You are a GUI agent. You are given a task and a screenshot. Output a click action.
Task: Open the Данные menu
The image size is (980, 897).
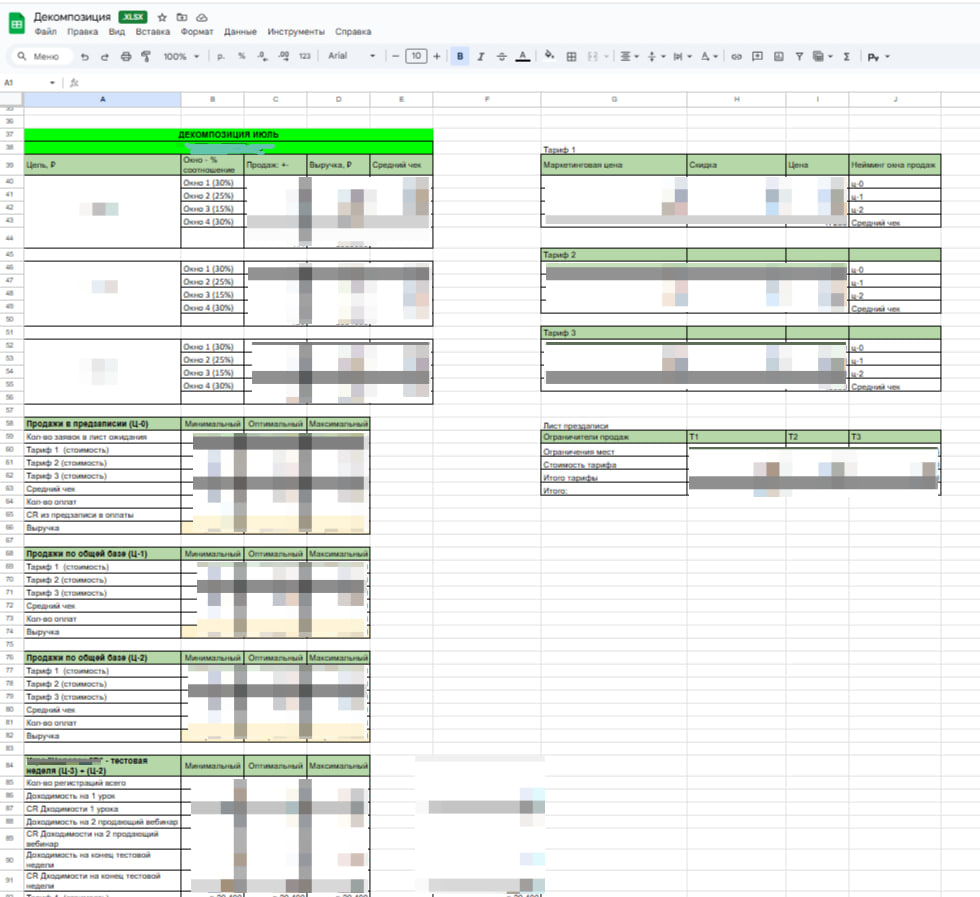point(240,32)
